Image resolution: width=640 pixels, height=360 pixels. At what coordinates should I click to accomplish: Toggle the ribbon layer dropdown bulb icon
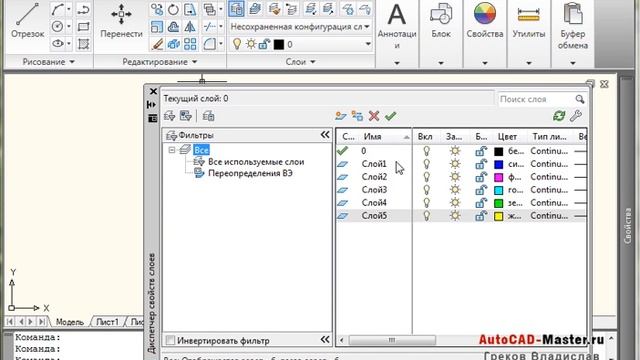tap(237, 44)
